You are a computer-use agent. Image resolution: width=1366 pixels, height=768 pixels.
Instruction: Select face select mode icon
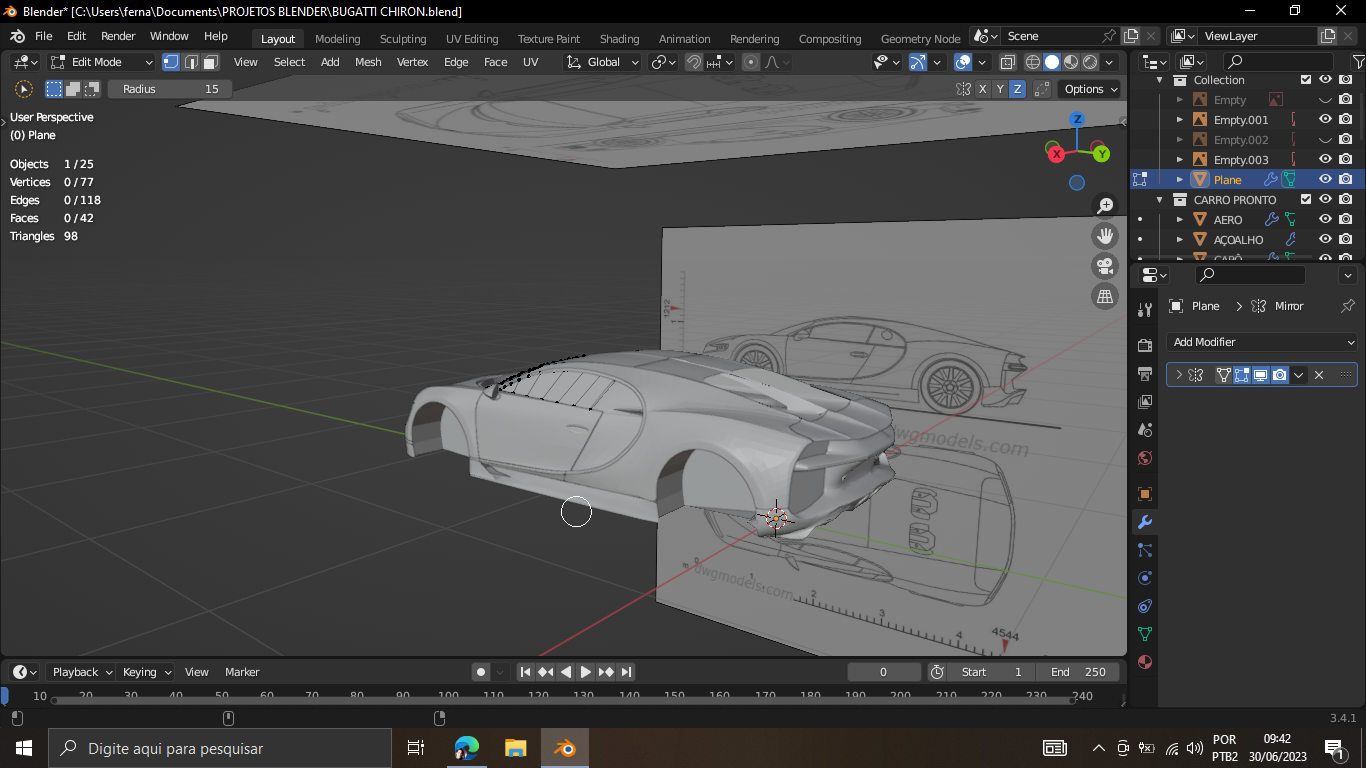(x=211, y=62)
